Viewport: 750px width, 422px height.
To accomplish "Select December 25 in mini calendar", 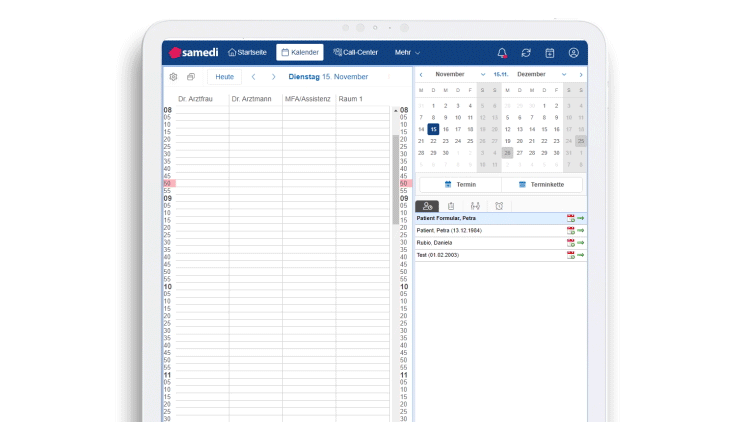I will (x=581, y=141).
